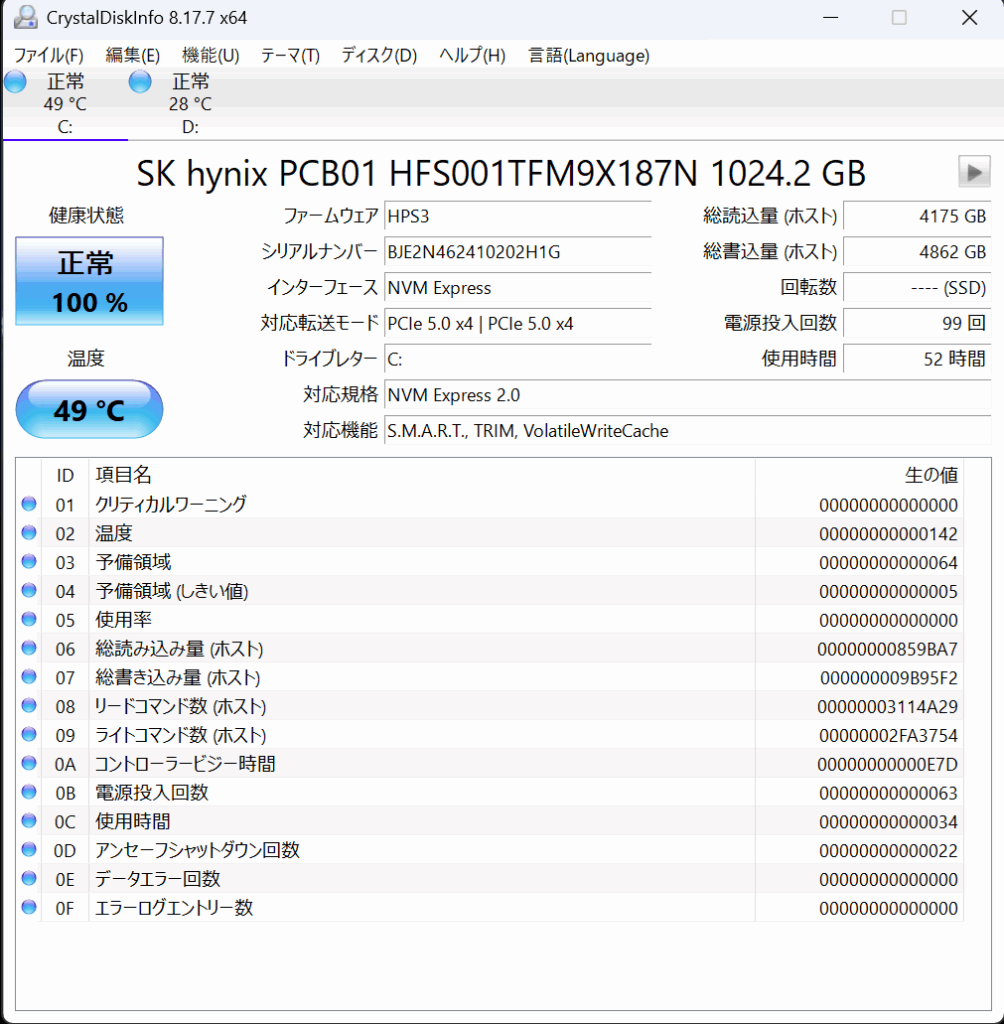Viewport: 1004px width, 1024px height.
Task: Select the C: drive tab at 49 °C
Action: tap(65, 104)
